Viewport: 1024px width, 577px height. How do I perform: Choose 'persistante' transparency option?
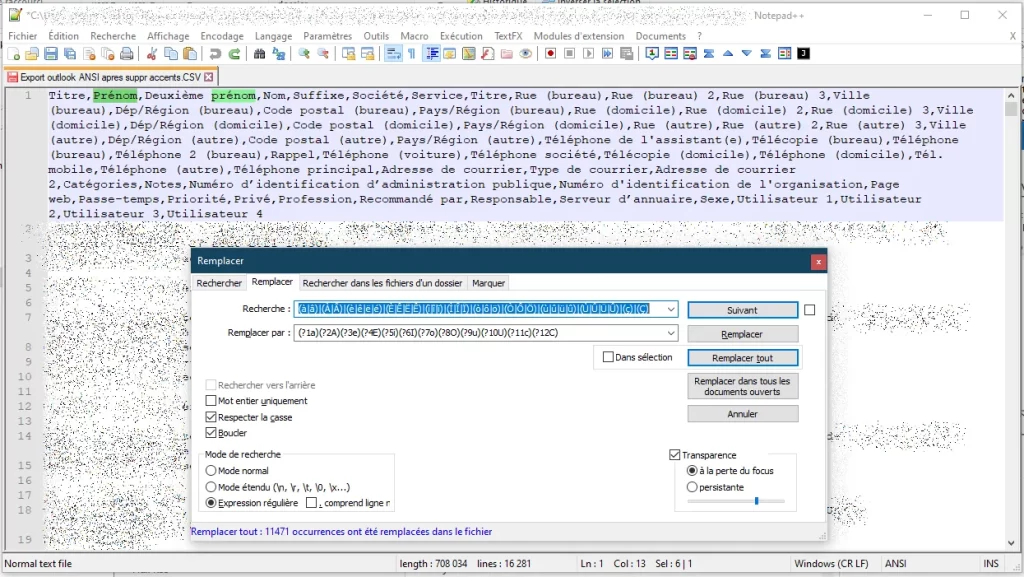(x=692, y=487)
